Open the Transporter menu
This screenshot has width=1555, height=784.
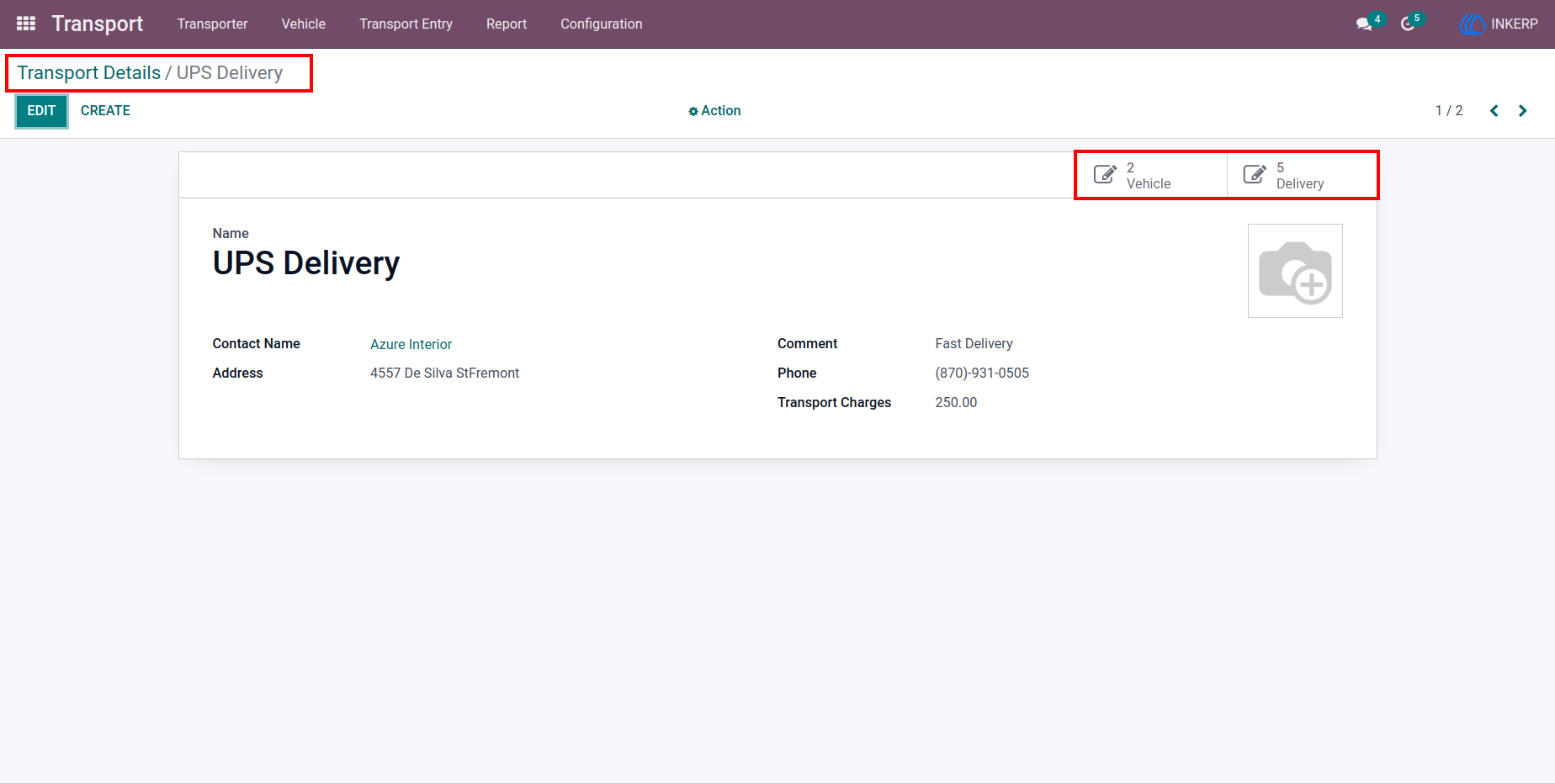click(212, 24)
